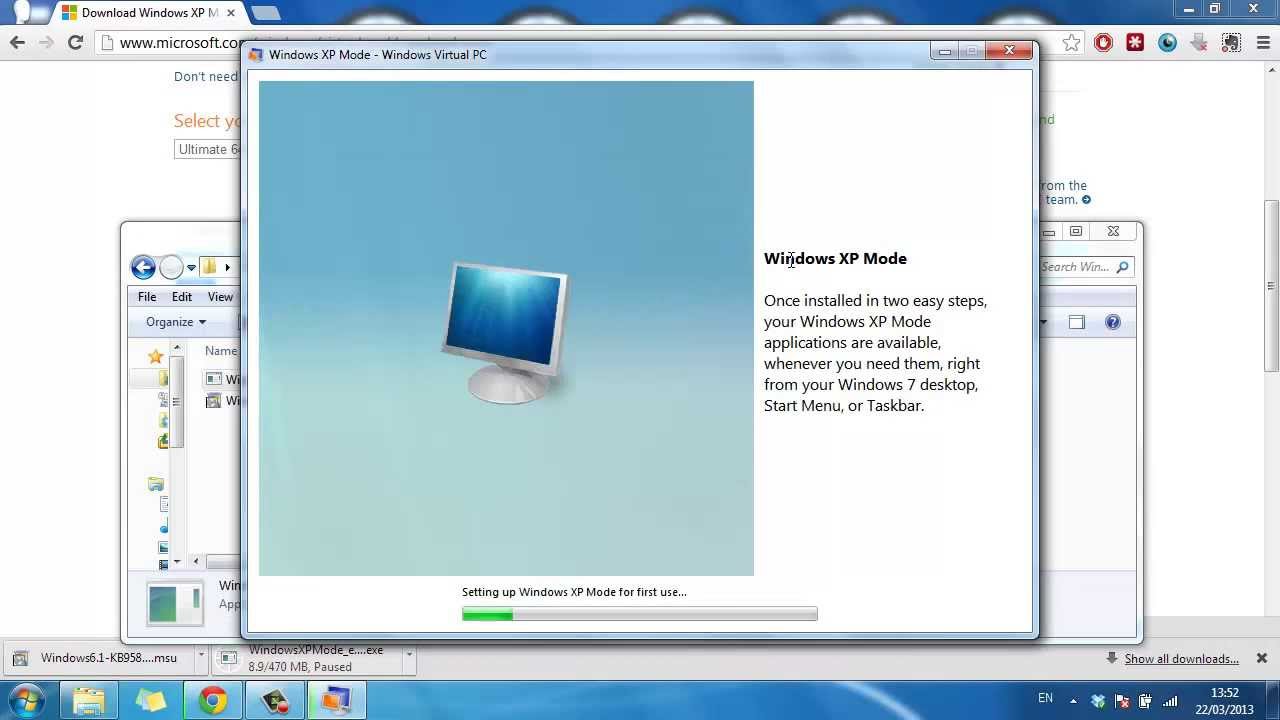Image resolution: width=1280 pixels, height=720 pixels.
Task: Click the file preview thumbnail in details pane
Action: pos(175,603)
